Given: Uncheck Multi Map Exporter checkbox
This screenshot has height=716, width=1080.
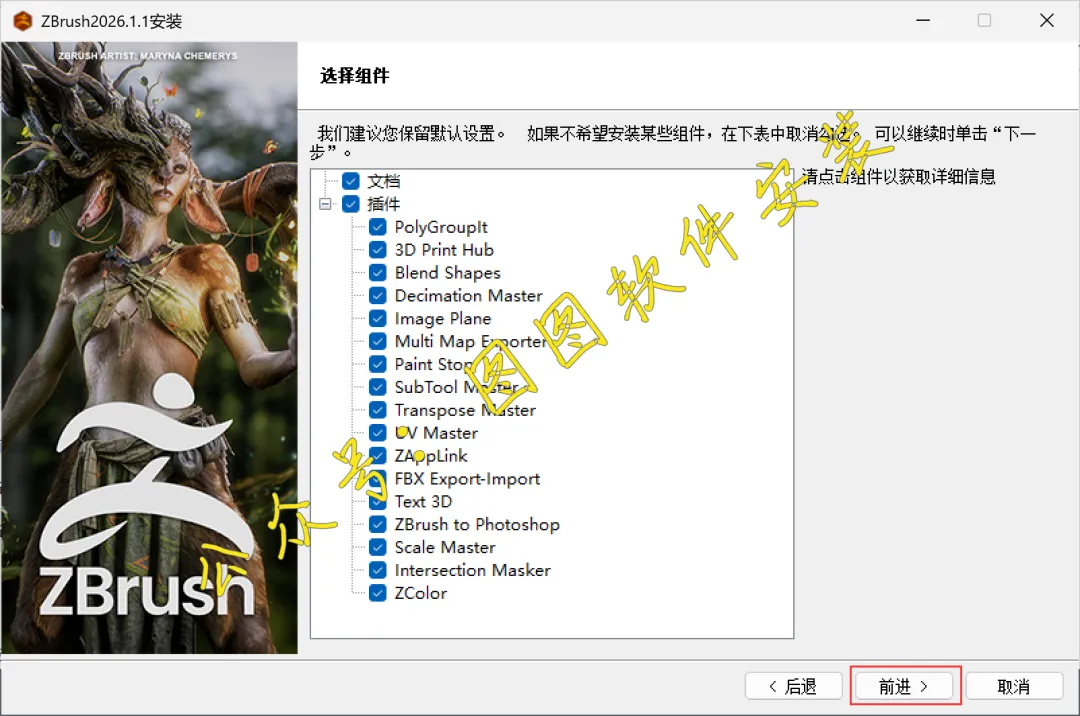Looking at the screenshot, I should [x=377, y=341].
